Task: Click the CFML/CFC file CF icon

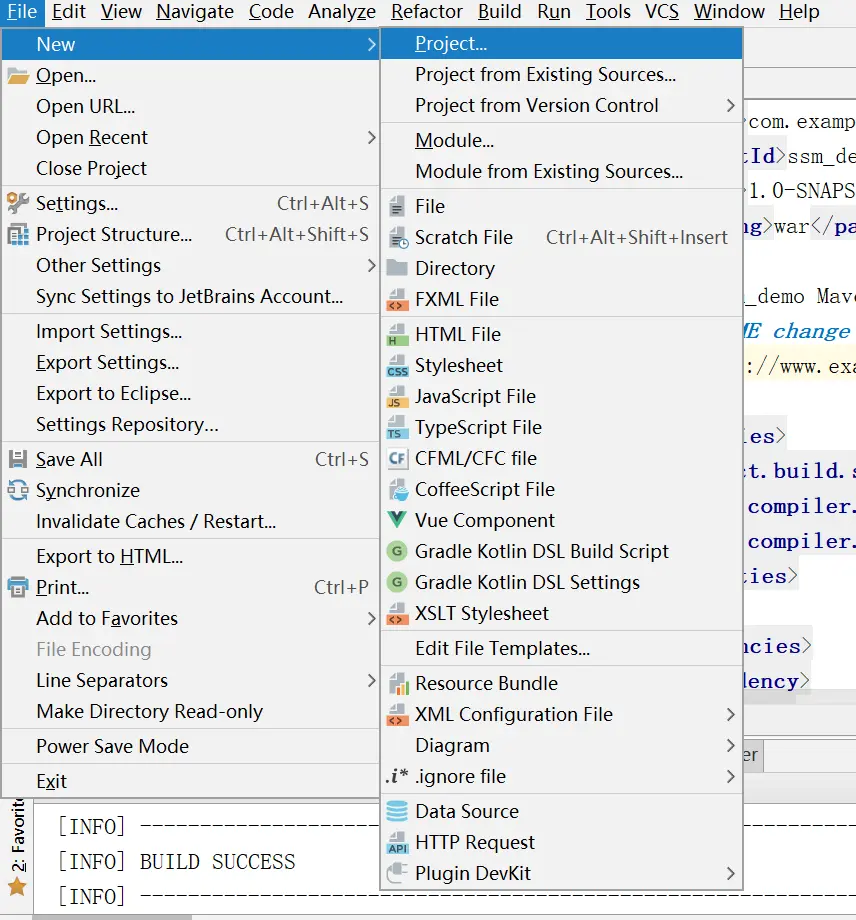Action: pos(397,458)
